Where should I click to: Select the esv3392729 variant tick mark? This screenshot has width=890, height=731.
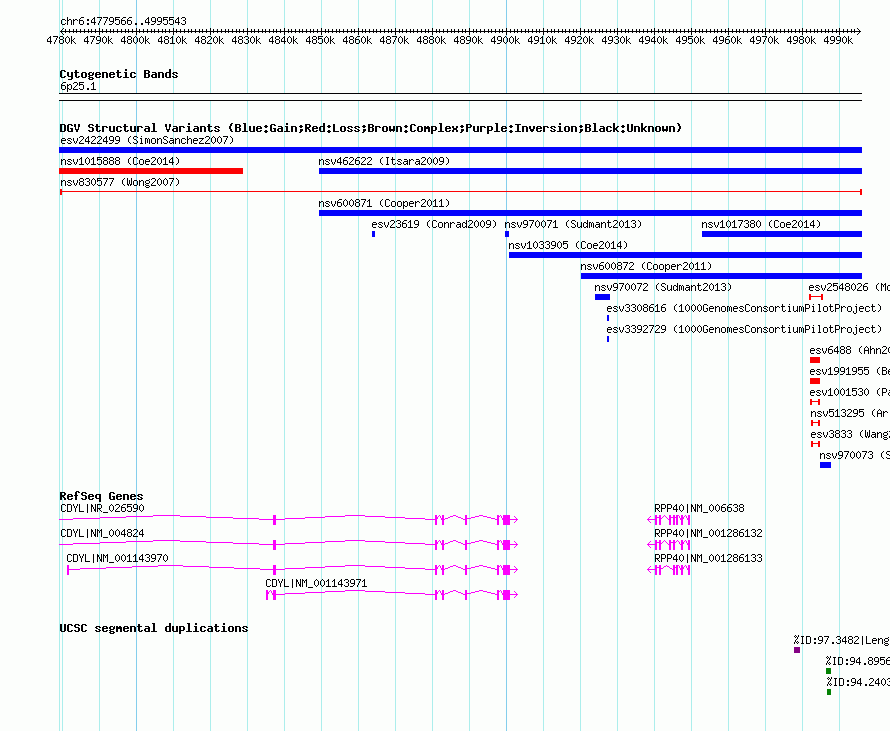[x=608, y=339]
